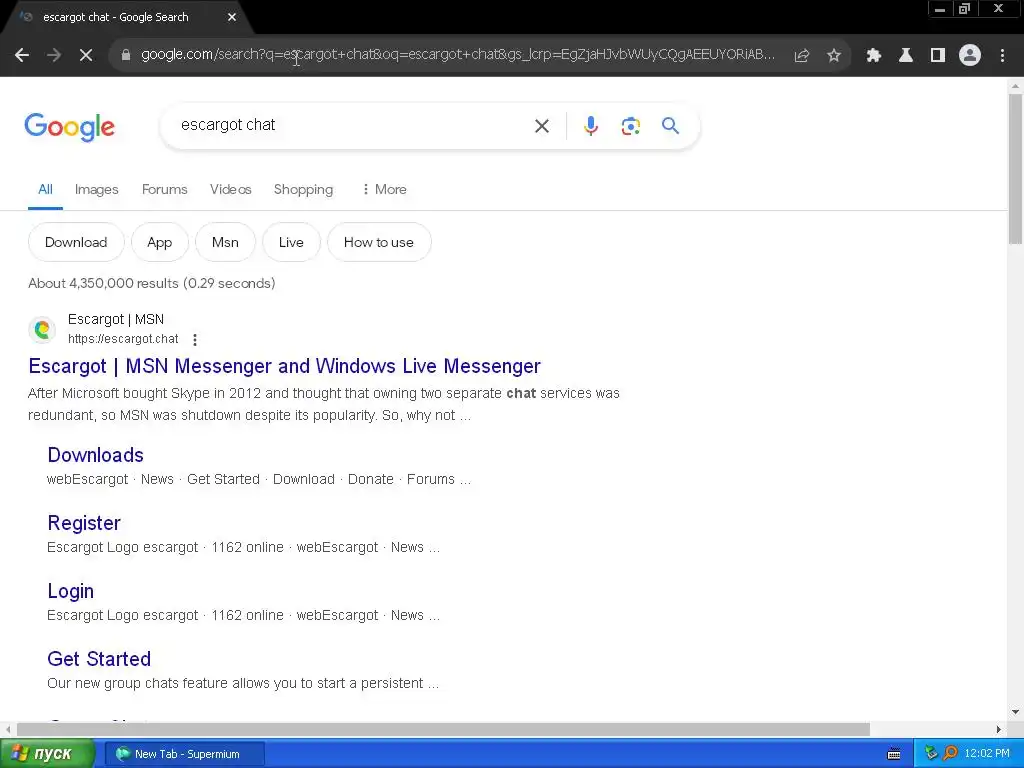The image size is (1024, 768).
Task: Submit search with the magnifier icon
Action: pos(671,125)
